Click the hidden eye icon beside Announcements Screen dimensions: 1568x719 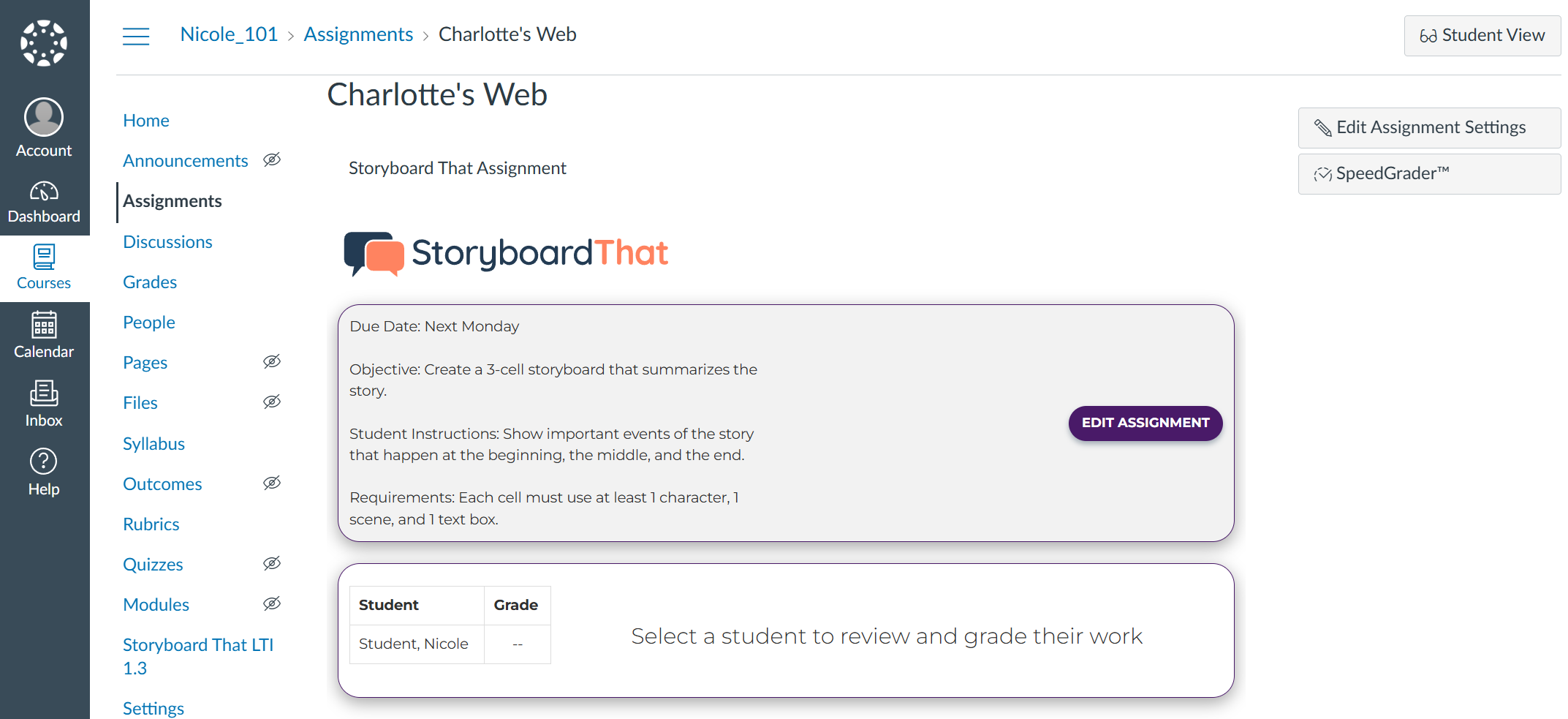click(x=272, y=160)
